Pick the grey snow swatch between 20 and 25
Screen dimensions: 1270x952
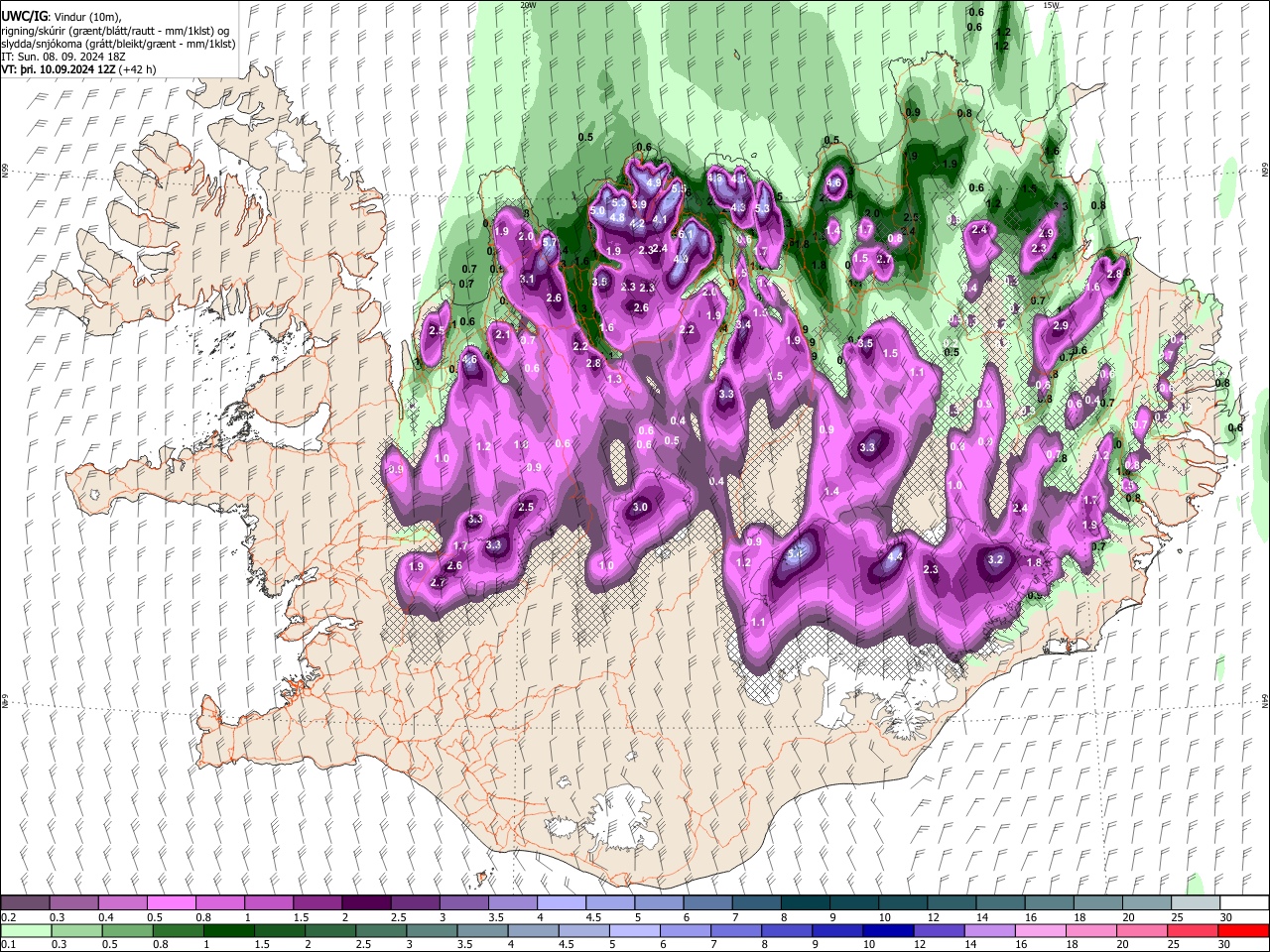(1146, 903)
